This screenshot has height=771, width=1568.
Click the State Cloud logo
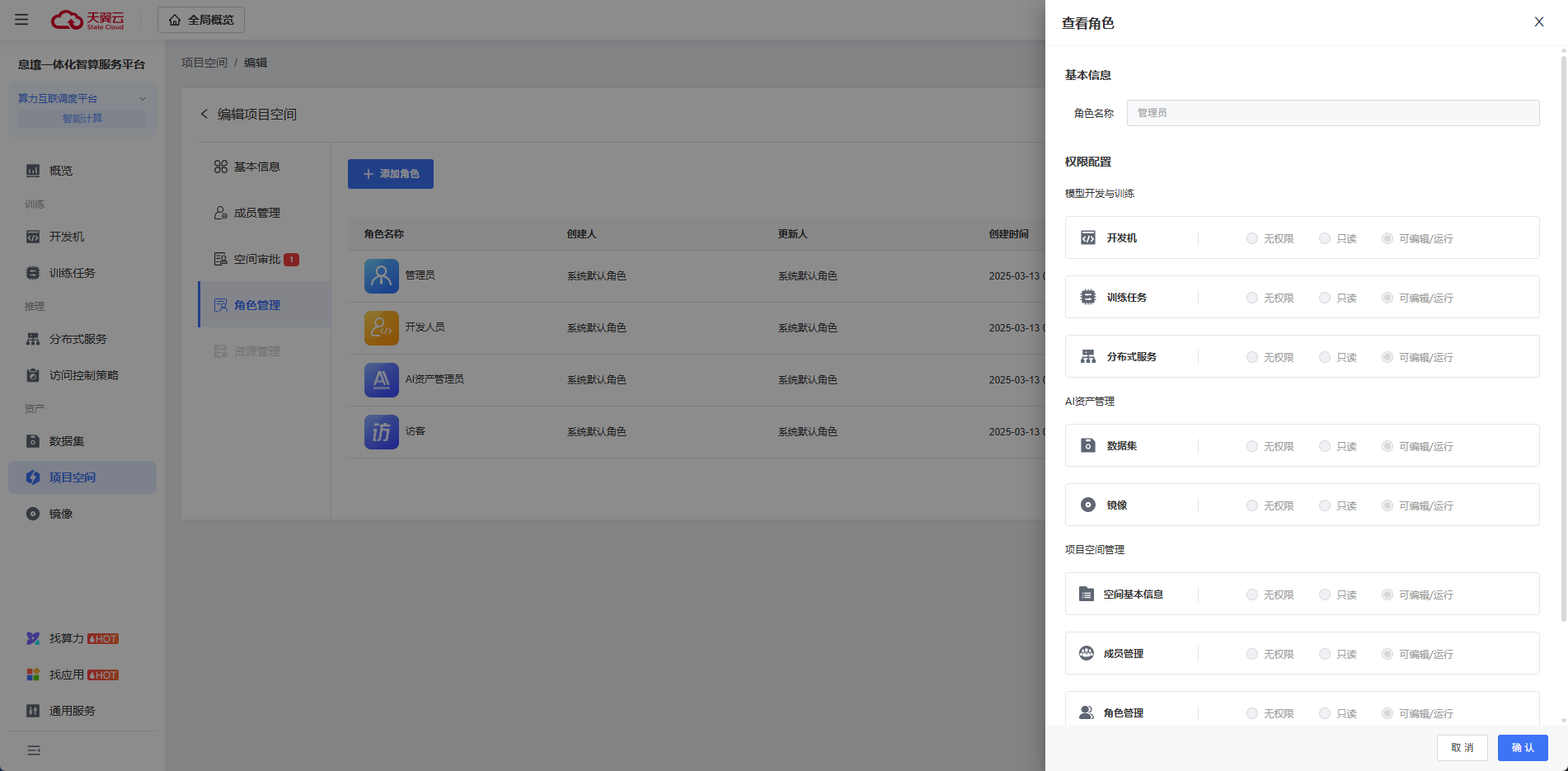(x=87, y=20)
